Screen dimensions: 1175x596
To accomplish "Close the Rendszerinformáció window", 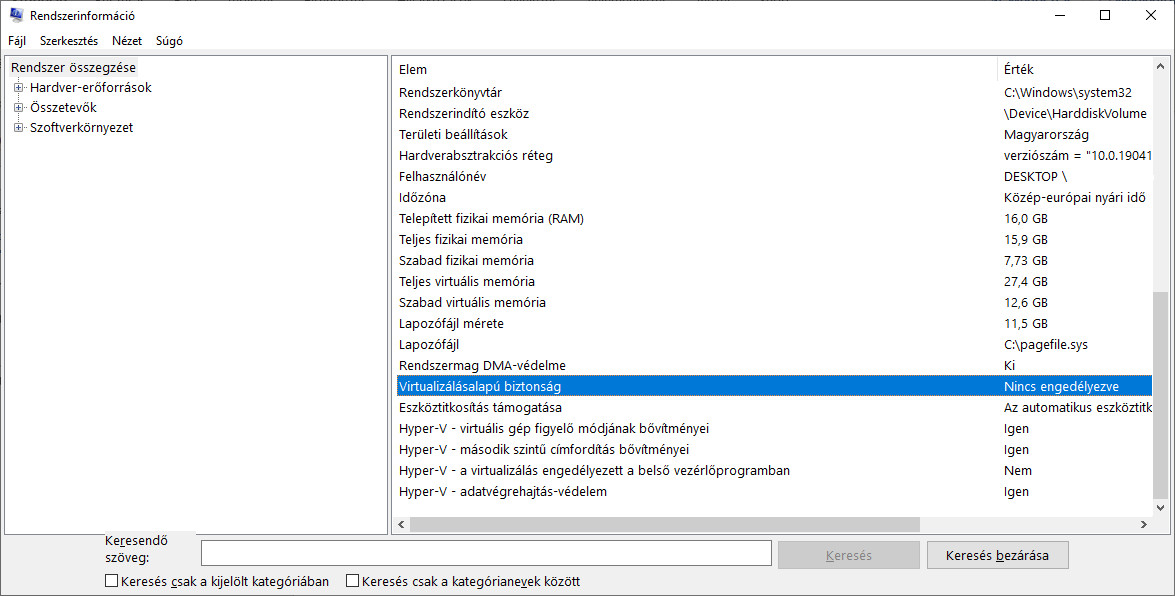I will (x=1151, y=15).
